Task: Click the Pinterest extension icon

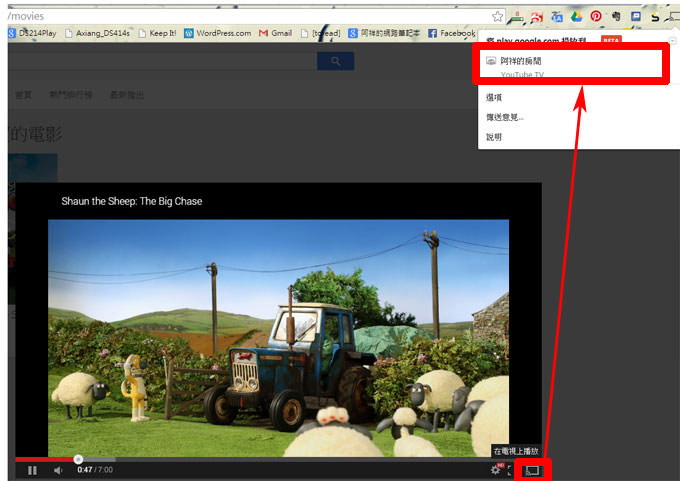Action: coord(596,16)
